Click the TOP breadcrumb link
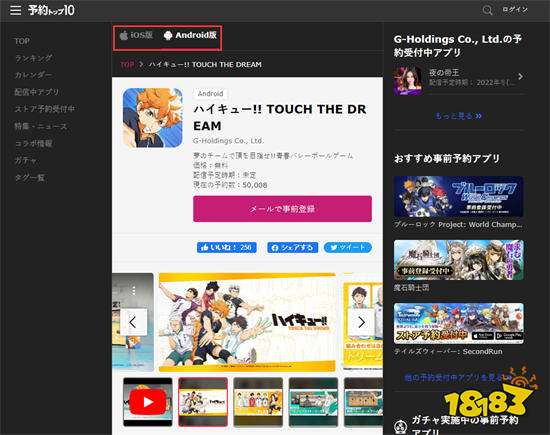The width and height of the screenshot is (550, 435). click(x=127, y=65)
